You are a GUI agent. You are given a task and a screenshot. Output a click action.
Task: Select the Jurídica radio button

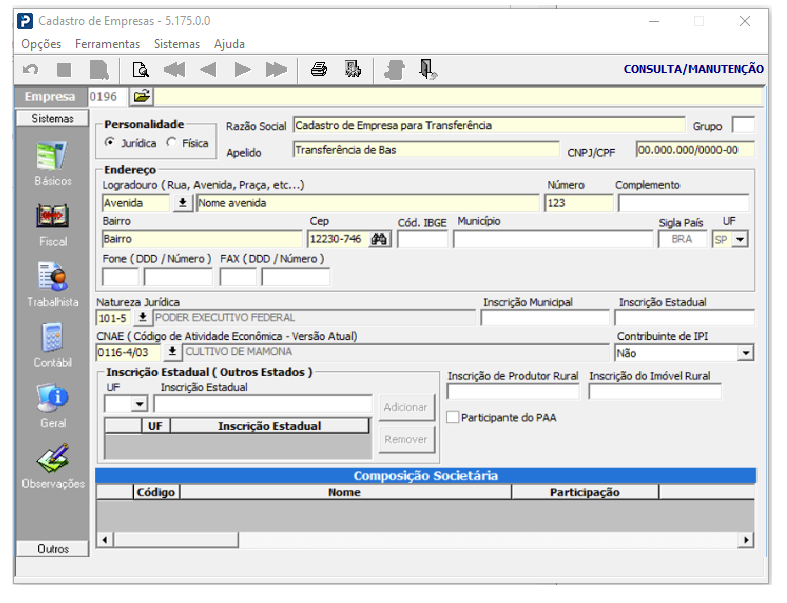click(110, 144)
